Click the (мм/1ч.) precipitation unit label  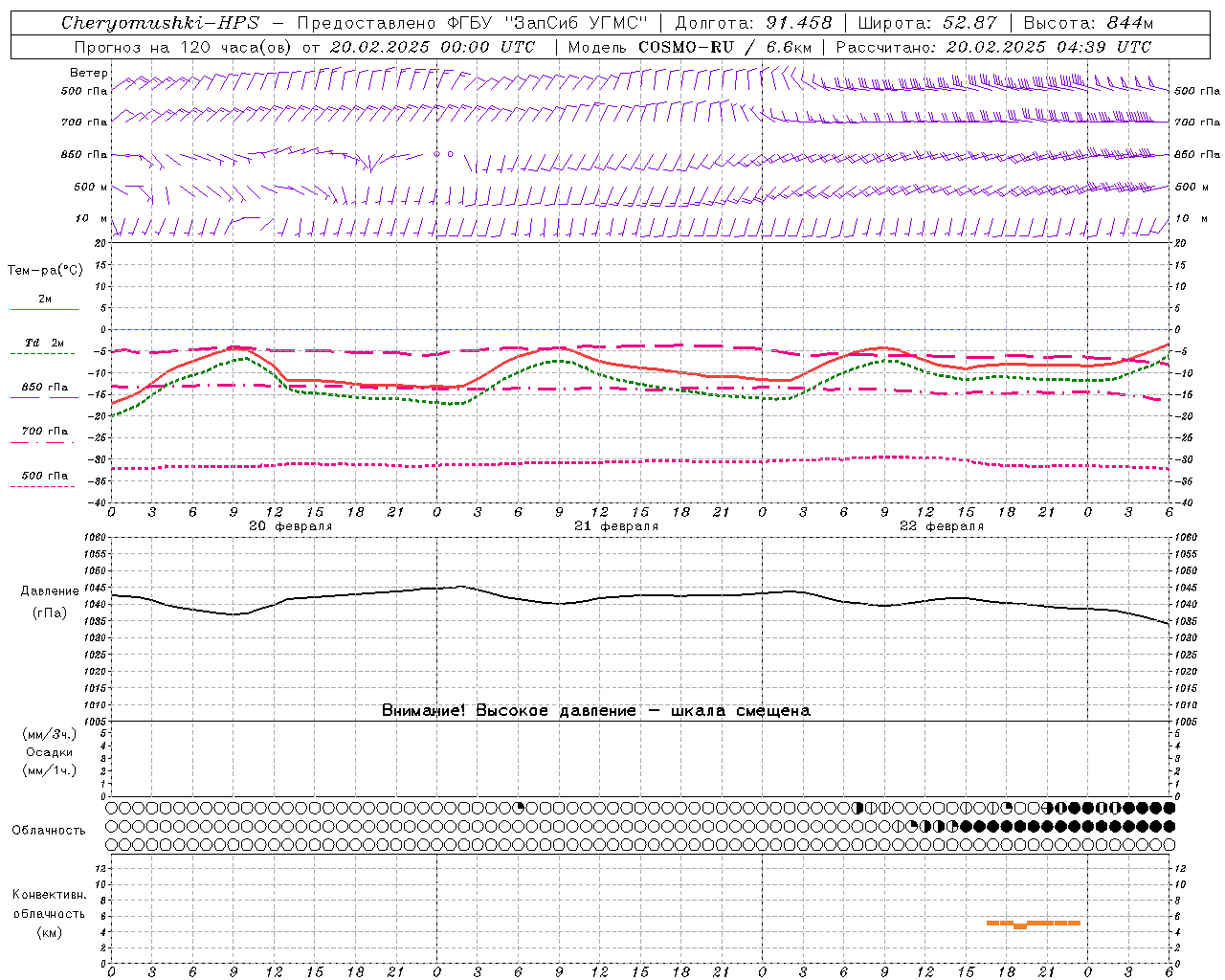point(50,770)
